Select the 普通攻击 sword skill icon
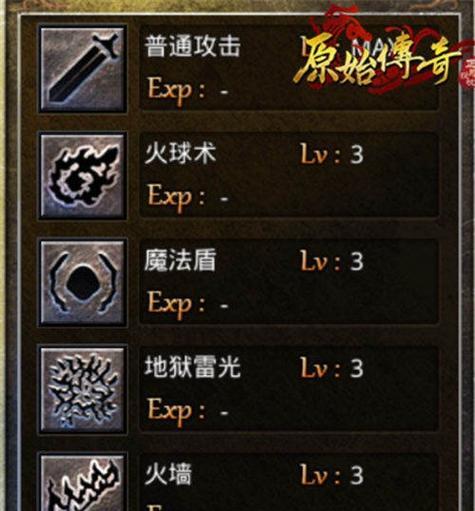This screenshot has width=475, height=511. [83, 70]
